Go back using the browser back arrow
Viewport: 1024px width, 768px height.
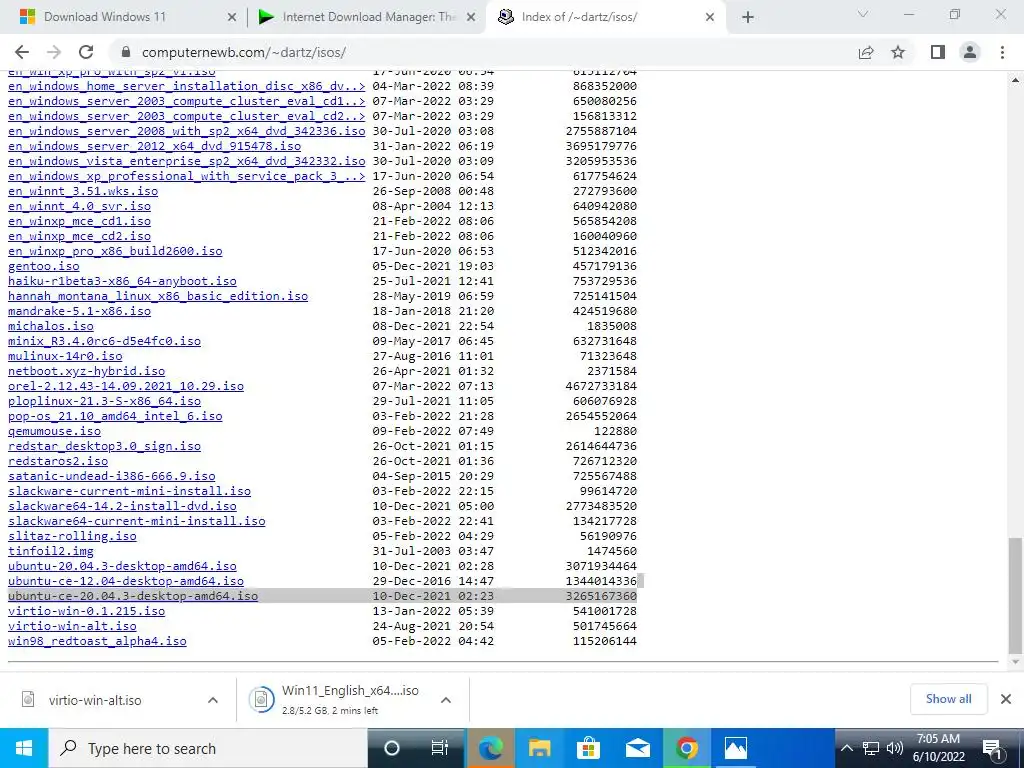22,52
